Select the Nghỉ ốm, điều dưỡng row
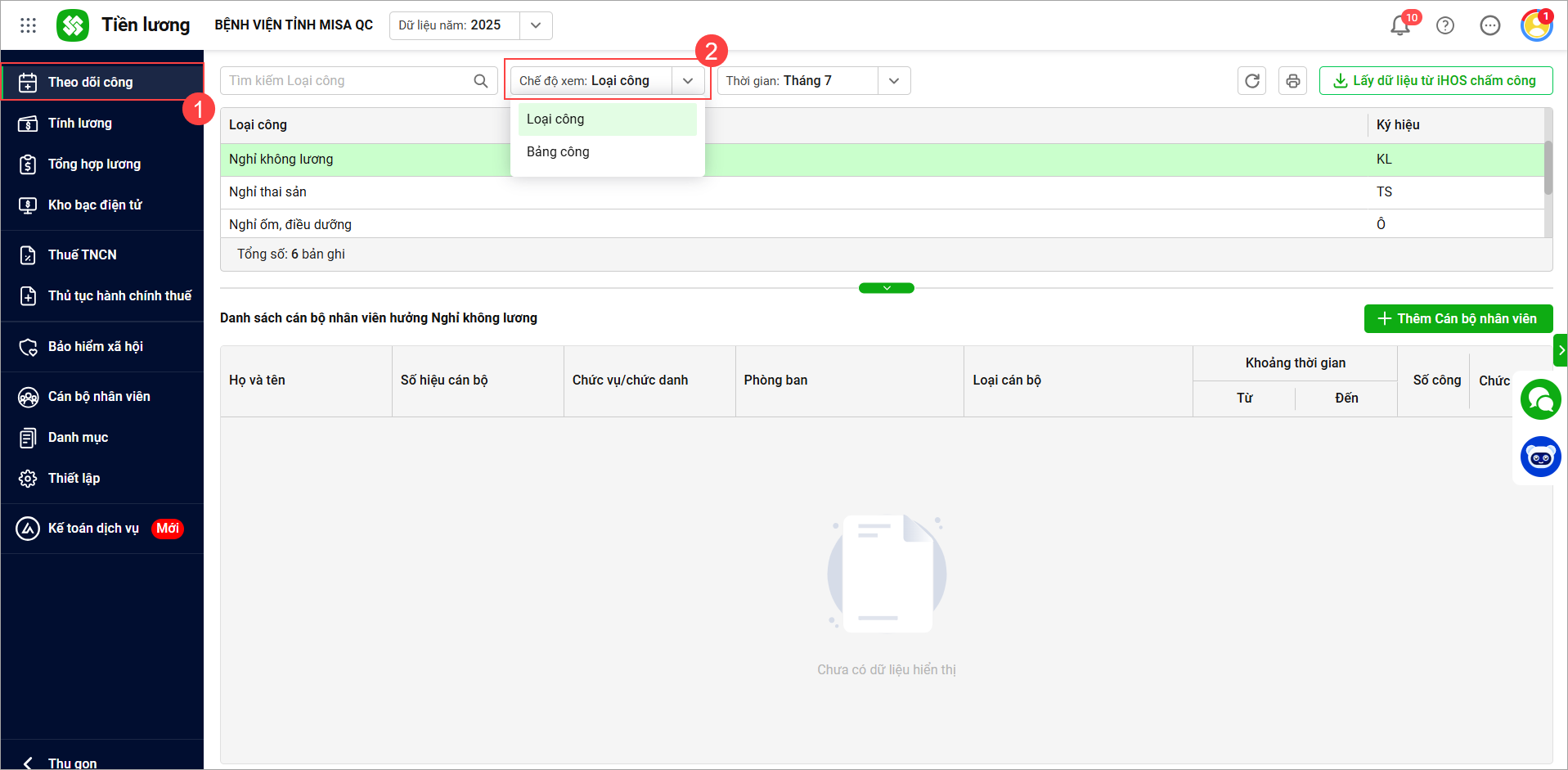Viewport: 1568px width, 770px height. (x=883, y=224)
